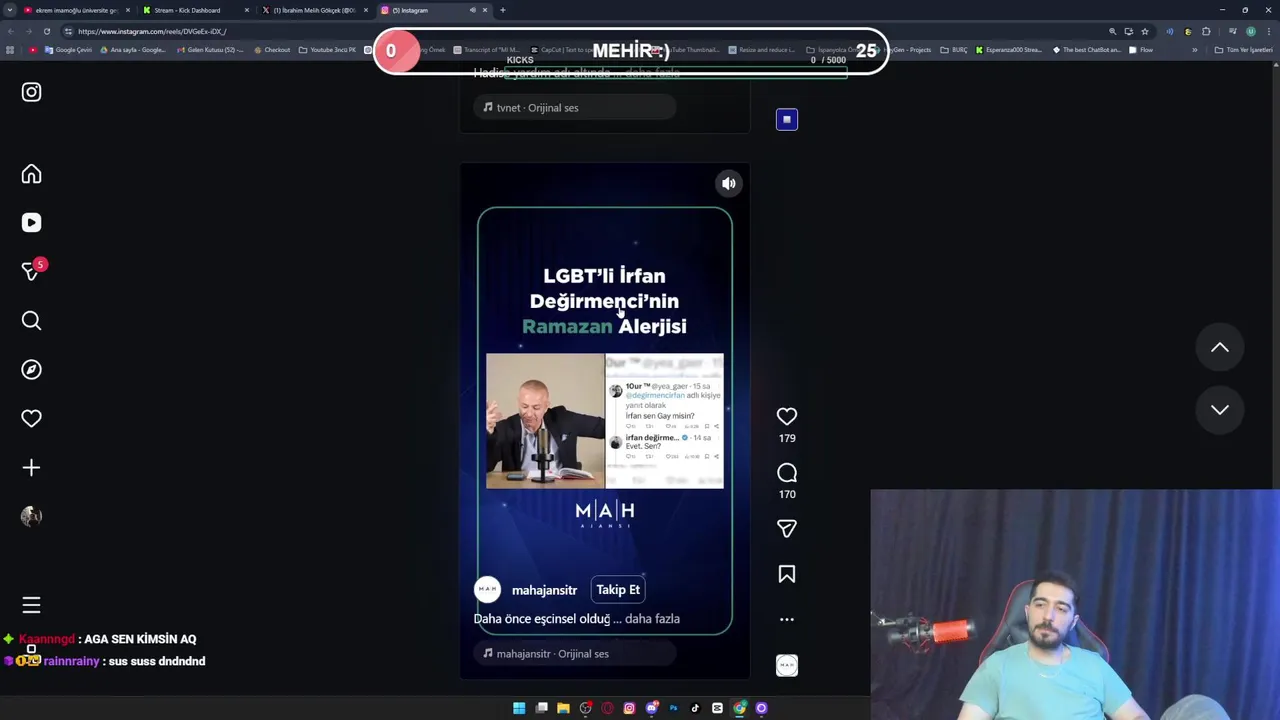Close the Instagram tab
1280x720 pixels.
(485, 10)
